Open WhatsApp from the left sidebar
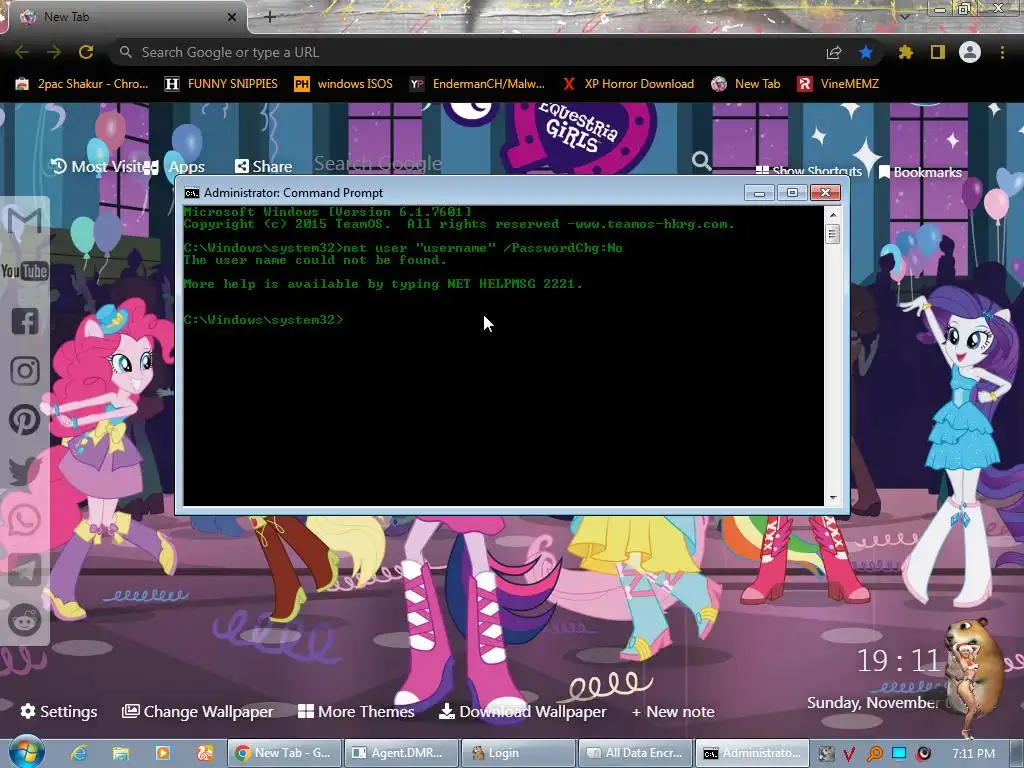 [25, 520]
